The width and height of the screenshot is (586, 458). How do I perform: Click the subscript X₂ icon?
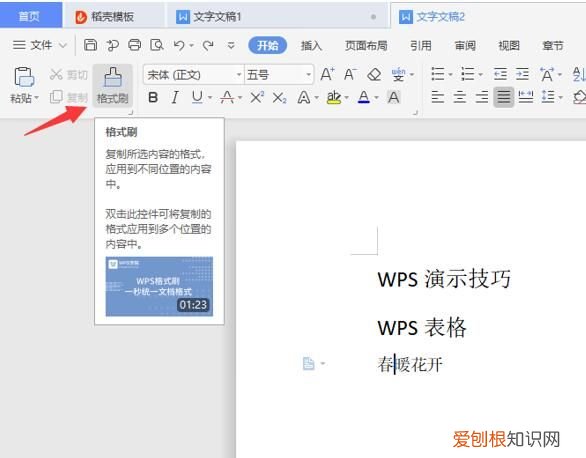click(x=279, y=98)
